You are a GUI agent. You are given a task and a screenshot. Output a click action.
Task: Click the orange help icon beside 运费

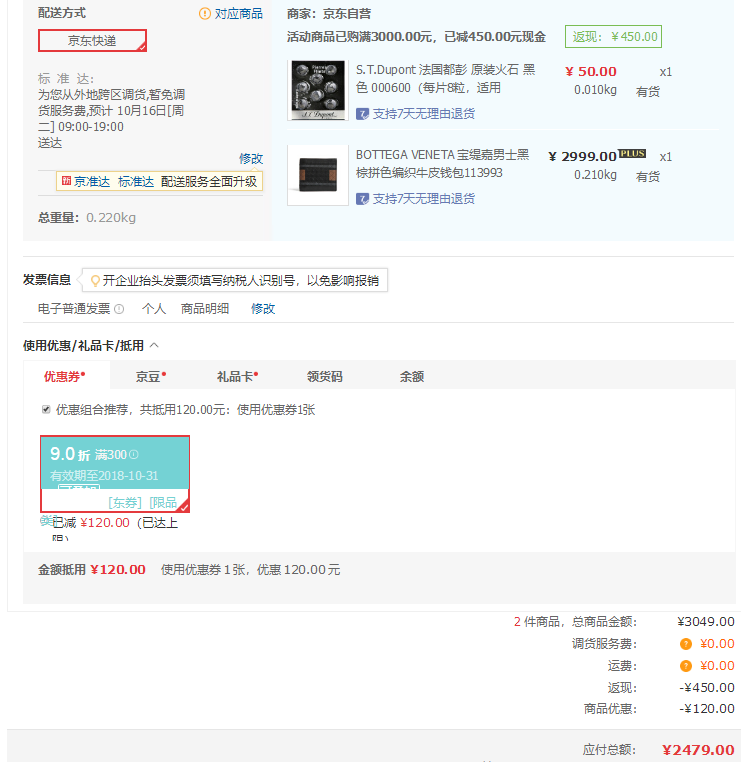point(686,666)
